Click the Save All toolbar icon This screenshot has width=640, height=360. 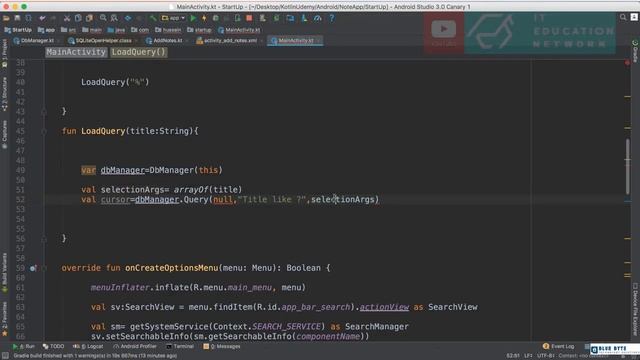[x=18, y=18]
